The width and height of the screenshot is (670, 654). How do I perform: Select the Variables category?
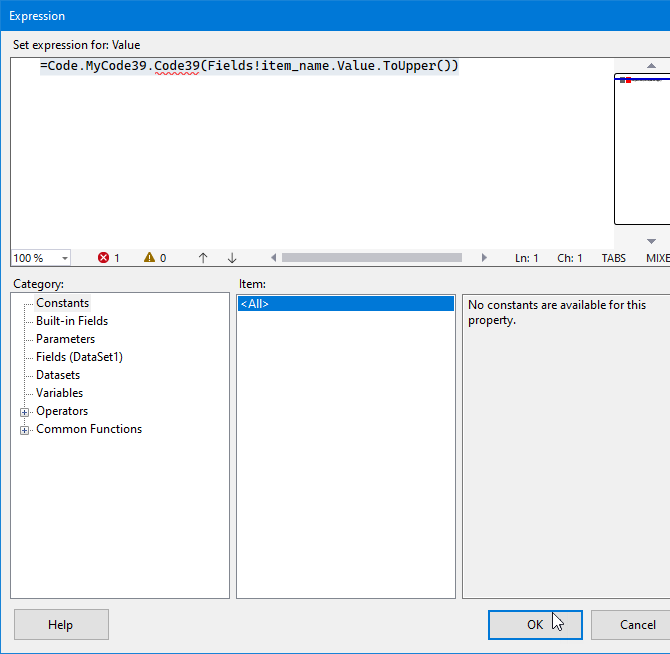[59, 393]
